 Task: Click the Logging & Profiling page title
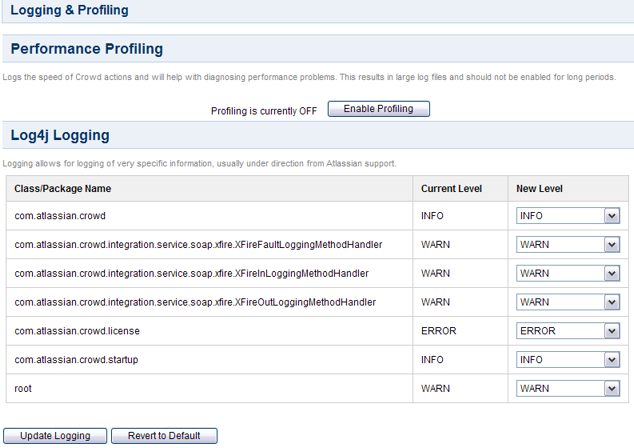pos(70,10)
